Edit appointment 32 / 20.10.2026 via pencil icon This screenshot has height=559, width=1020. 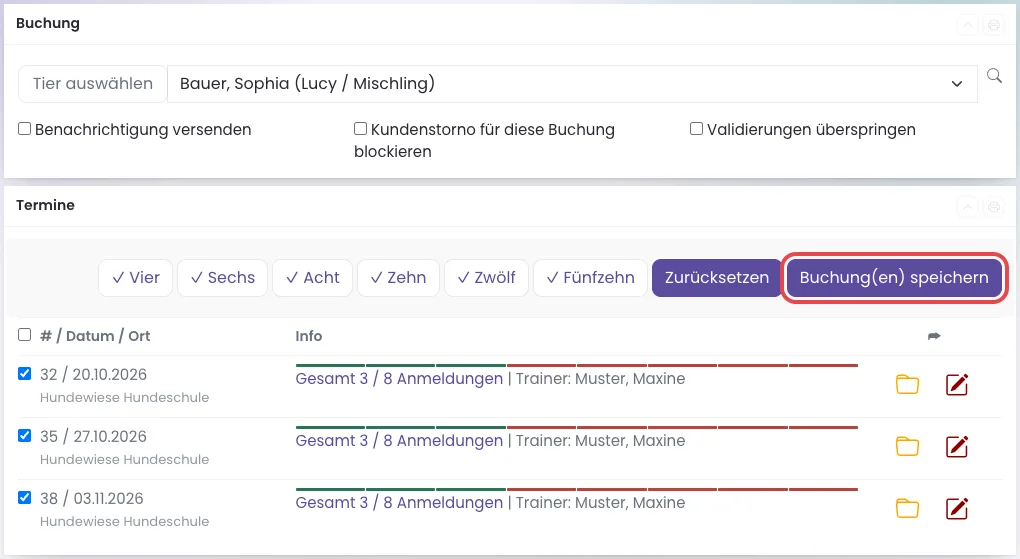coord(957,385)
